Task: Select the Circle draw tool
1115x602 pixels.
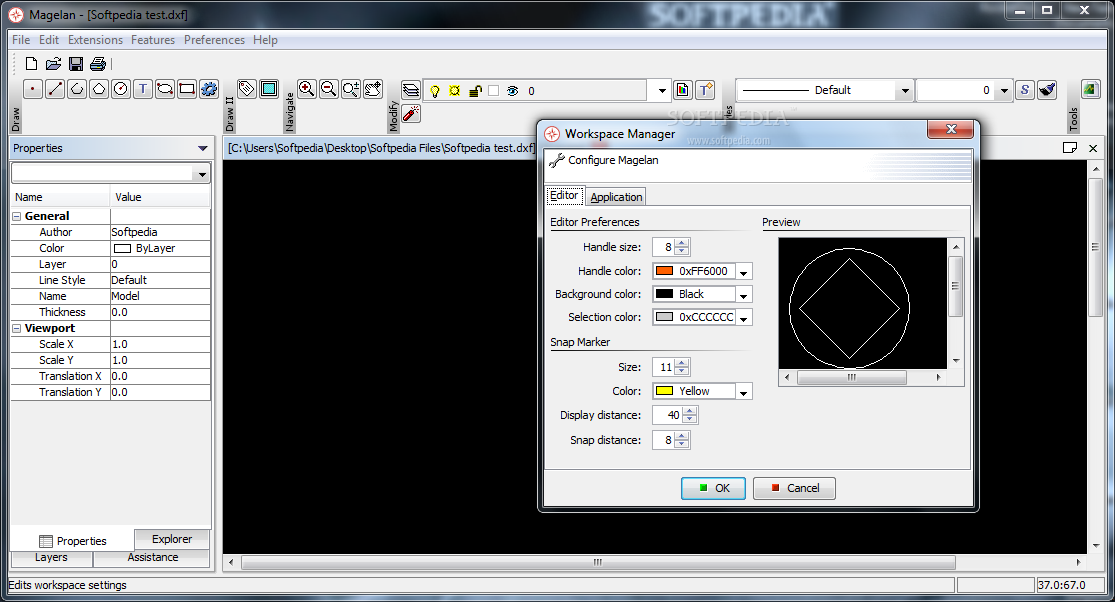Action: tap(121, 89)
